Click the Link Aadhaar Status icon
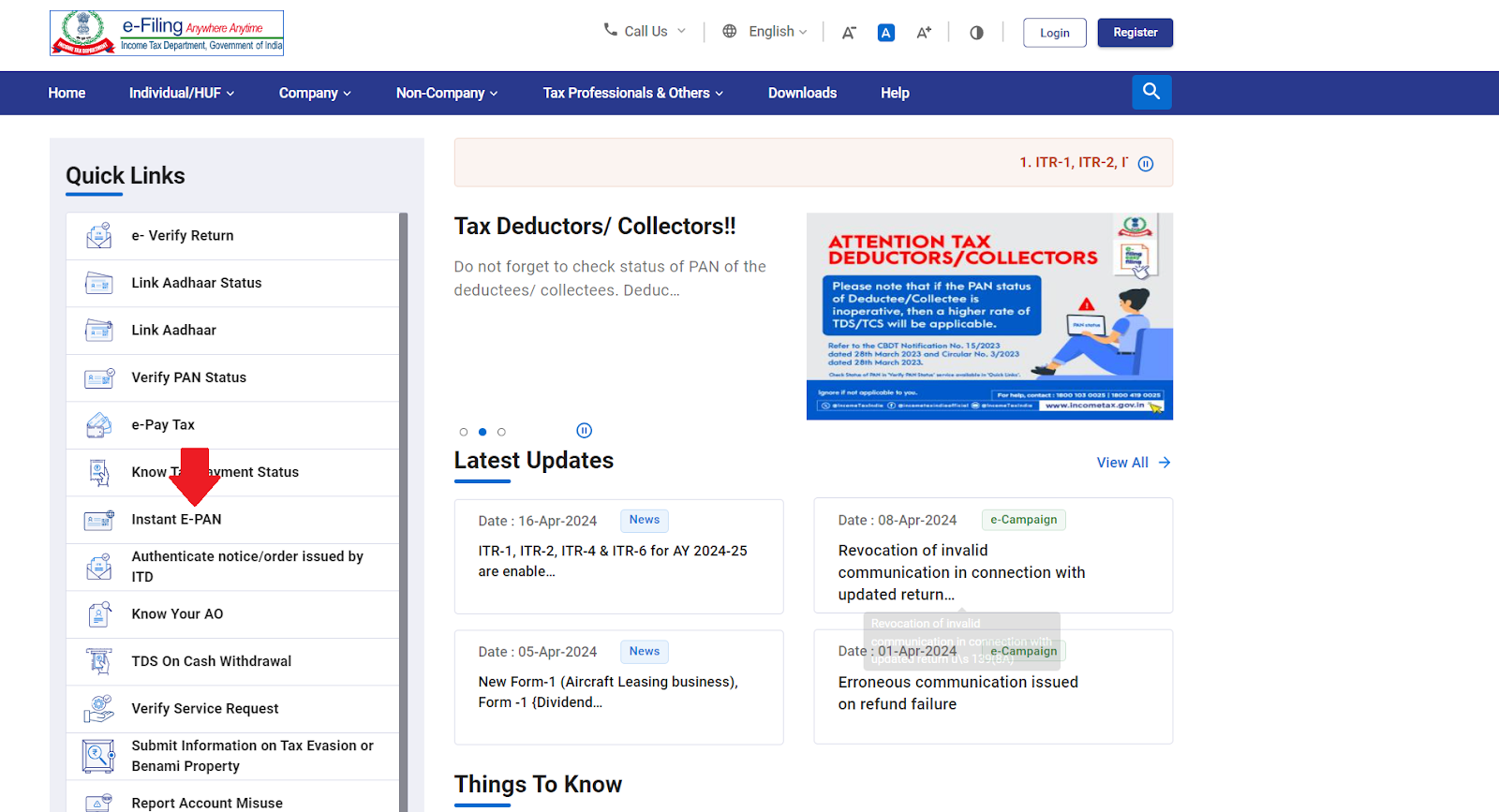This screenshot has width=1499, height=812. pyautogui.click(x=99, y=283)
